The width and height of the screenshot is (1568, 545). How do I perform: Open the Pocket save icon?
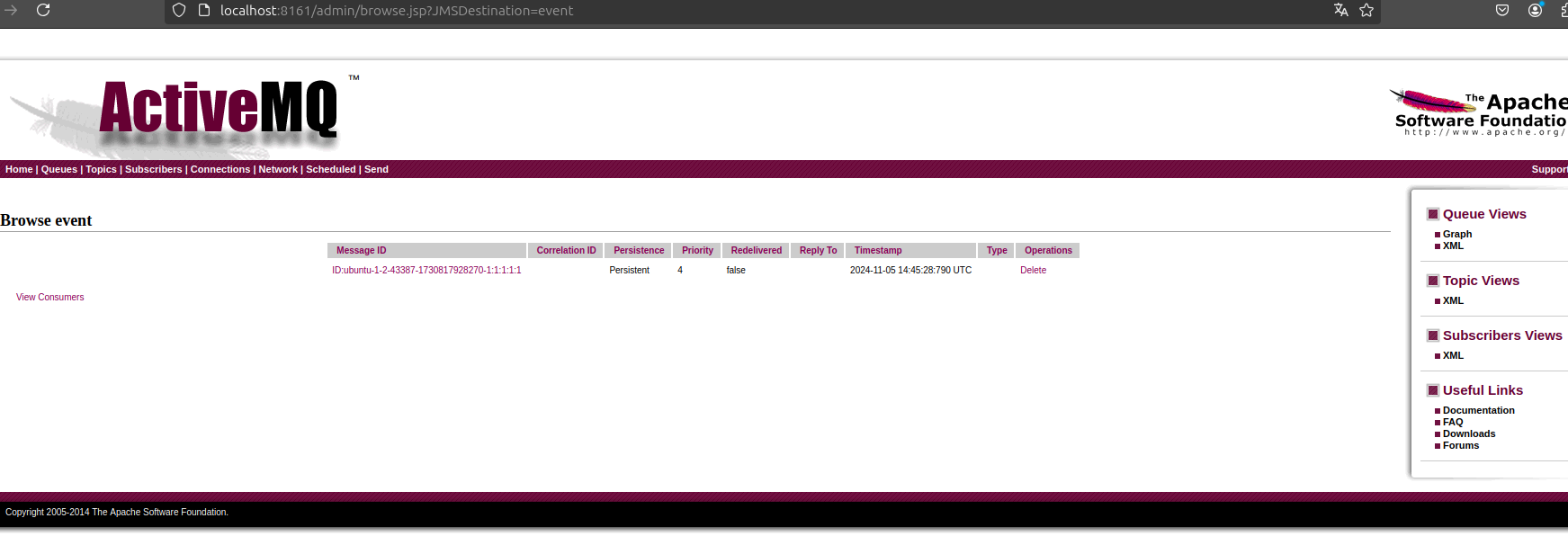pos(1502,10)
